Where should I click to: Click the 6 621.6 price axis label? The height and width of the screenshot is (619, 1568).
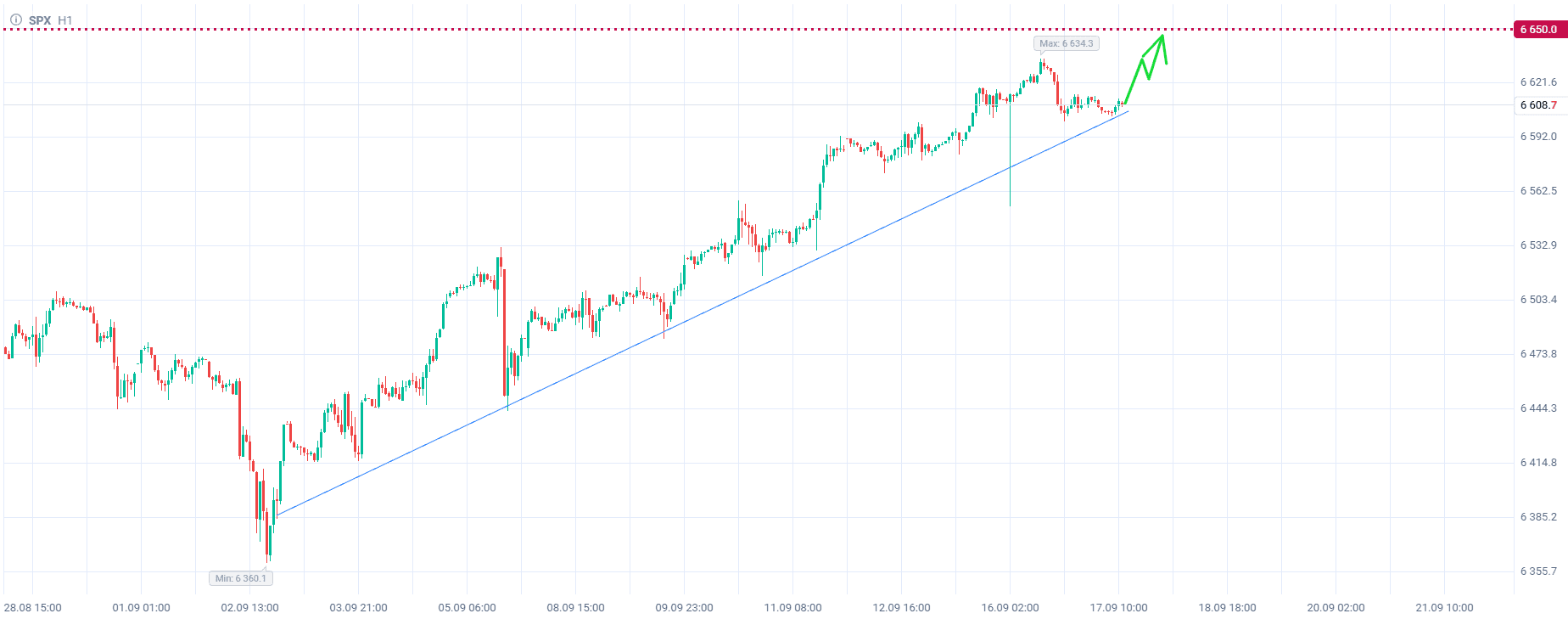pos(1538,82)
